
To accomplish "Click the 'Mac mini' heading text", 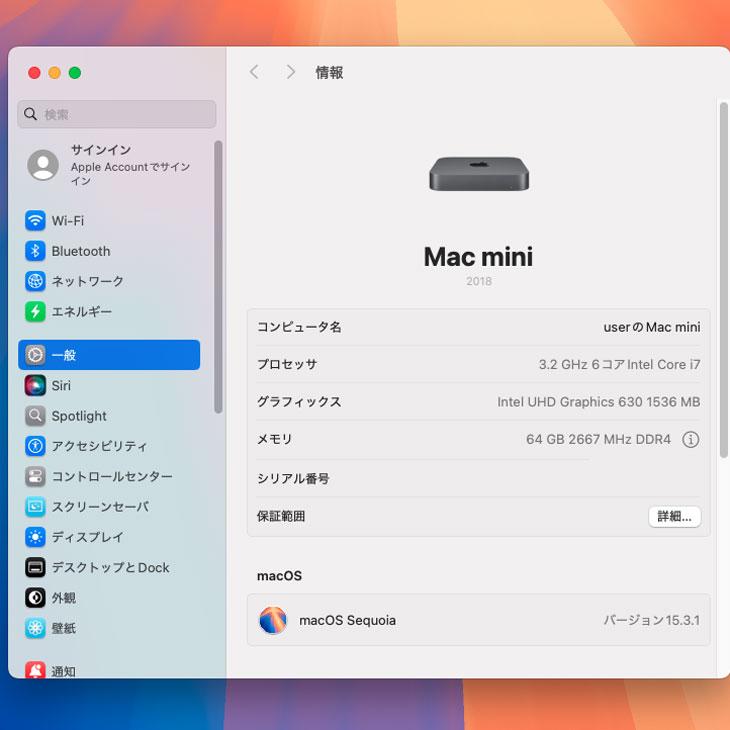I will (478, 257).
